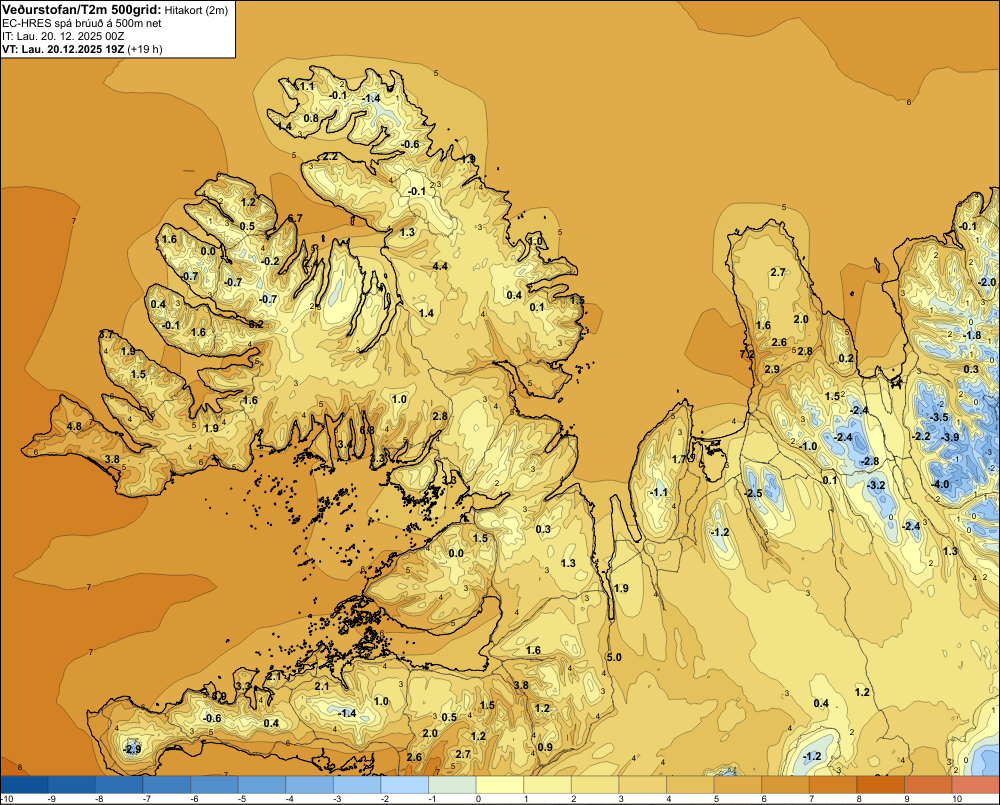
Task: Click the '0.8' temperature value in the north
Action: click(x=311, y=118)
